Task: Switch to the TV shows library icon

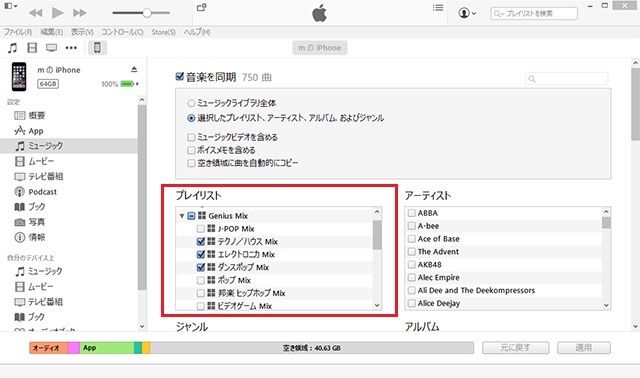Action: point(51,48)
